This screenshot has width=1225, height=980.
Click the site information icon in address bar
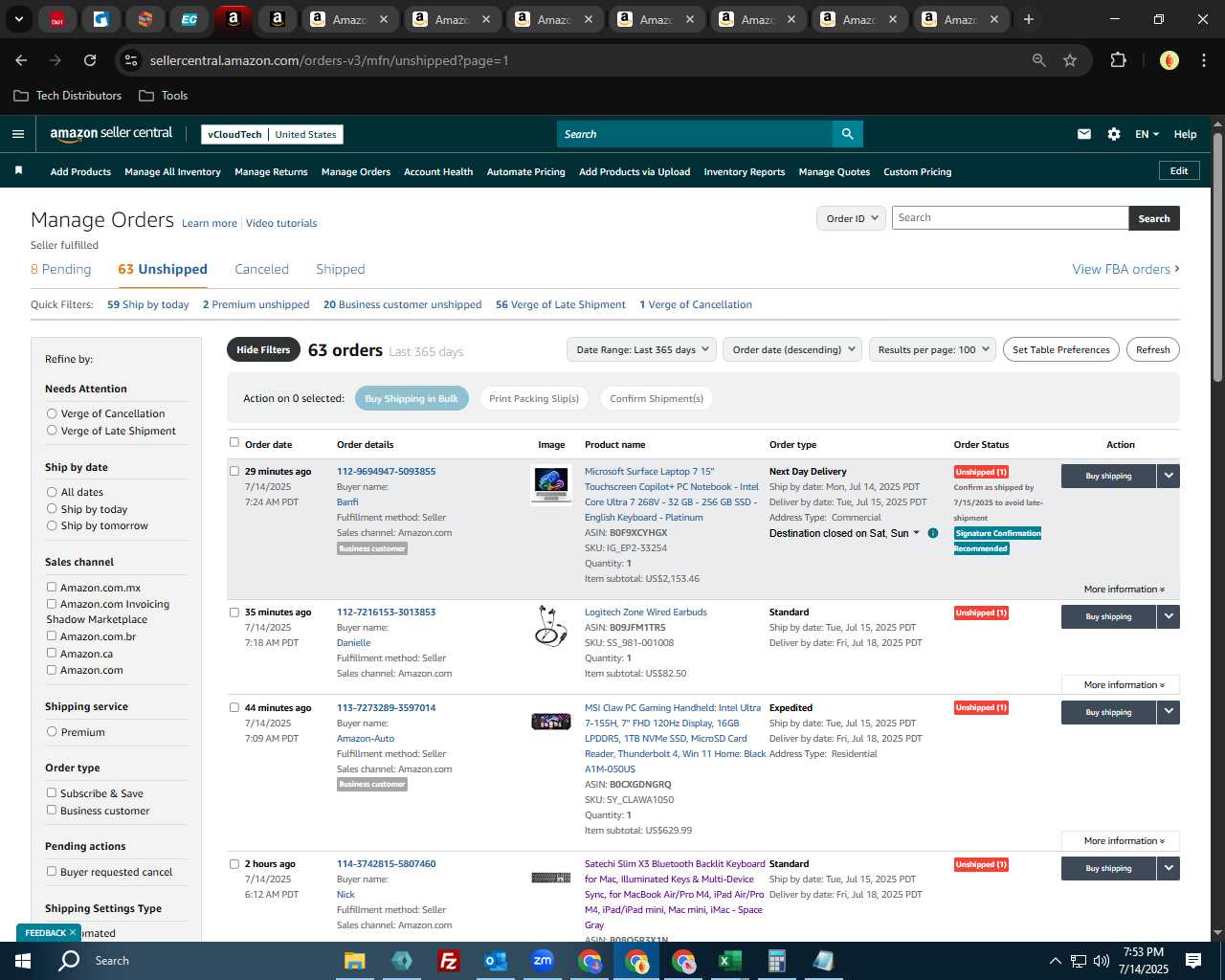click(x=131, y=60)
